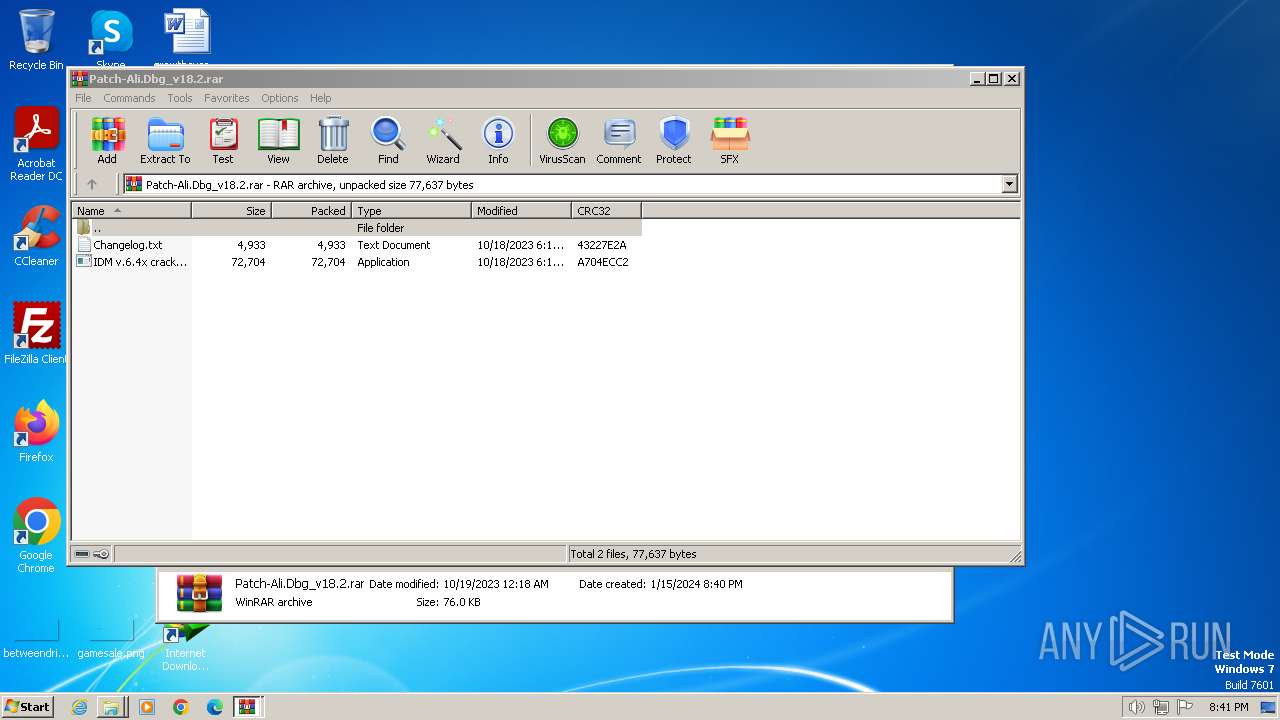Screen dimensions: 1280x720
Task: Create SFX archive via toolbar
Action: click(x=730, y=141)
